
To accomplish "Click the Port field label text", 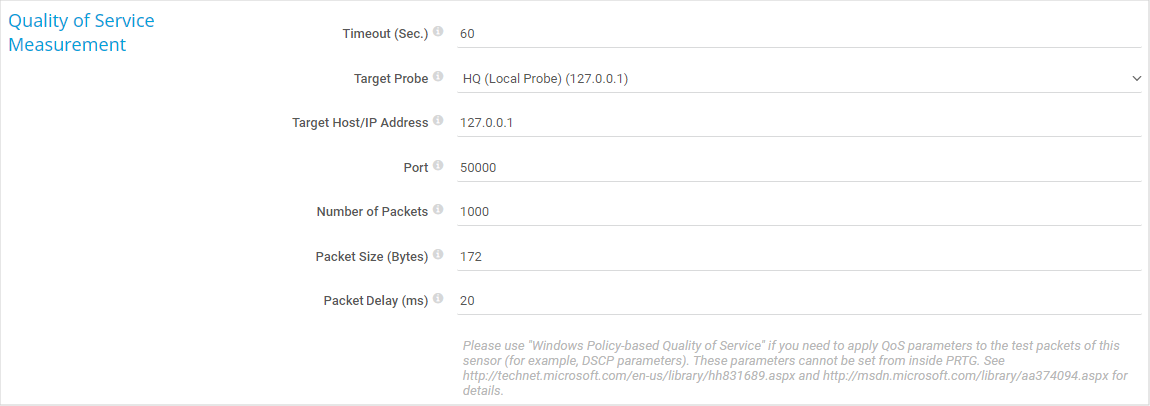I will tap(416, 168).
